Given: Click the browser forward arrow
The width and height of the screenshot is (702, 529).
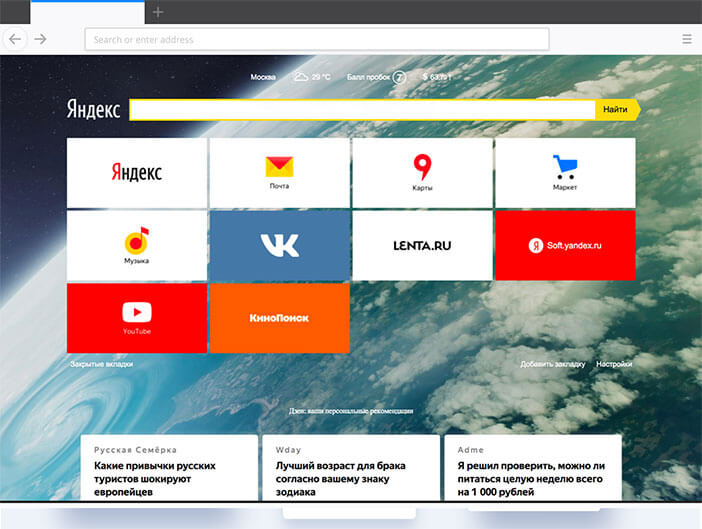Looking at the screenshot, I should point(41,39).
